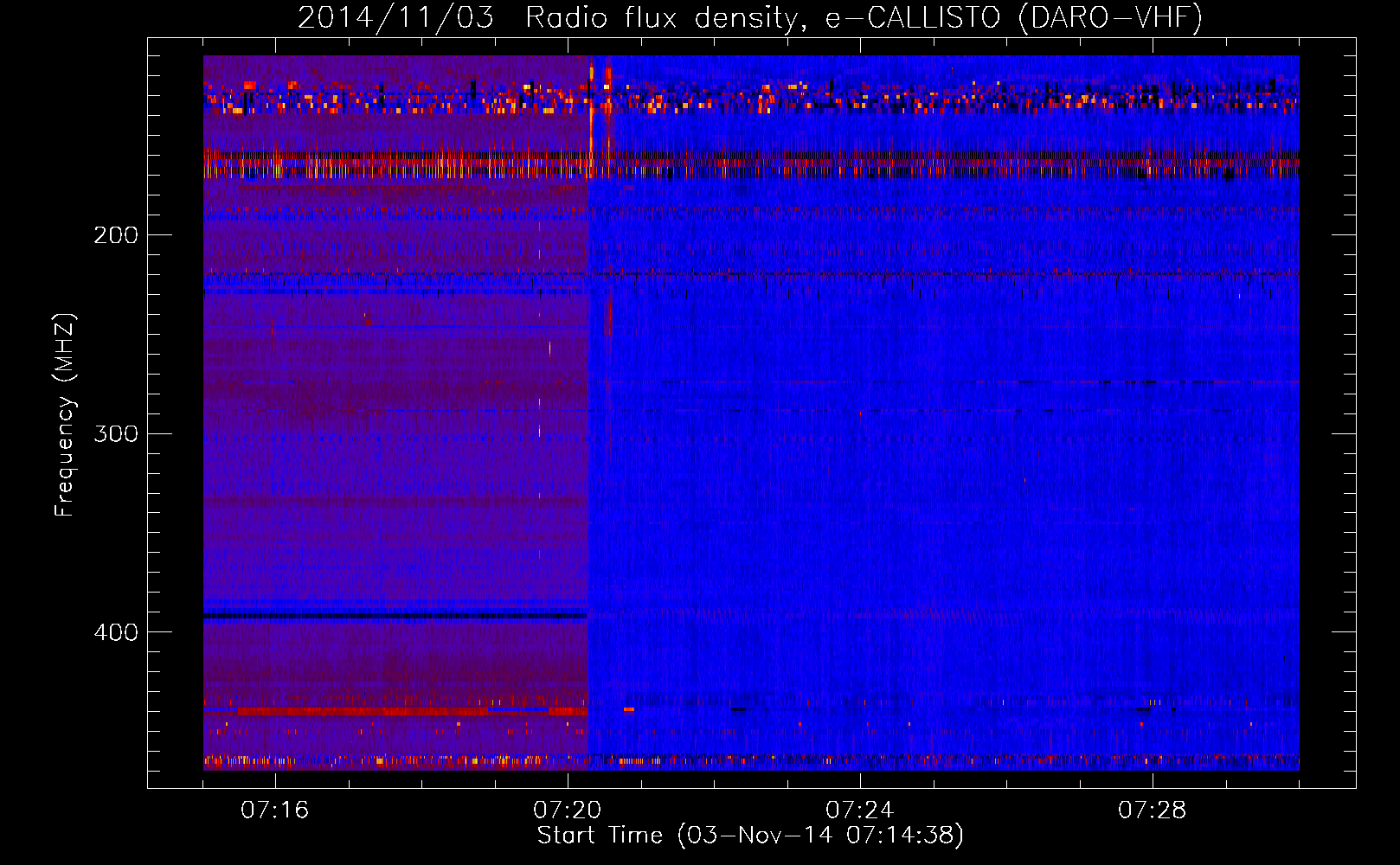Click the 400 frequency tick label
This screenshot has width=1400, height=865.
116,632
